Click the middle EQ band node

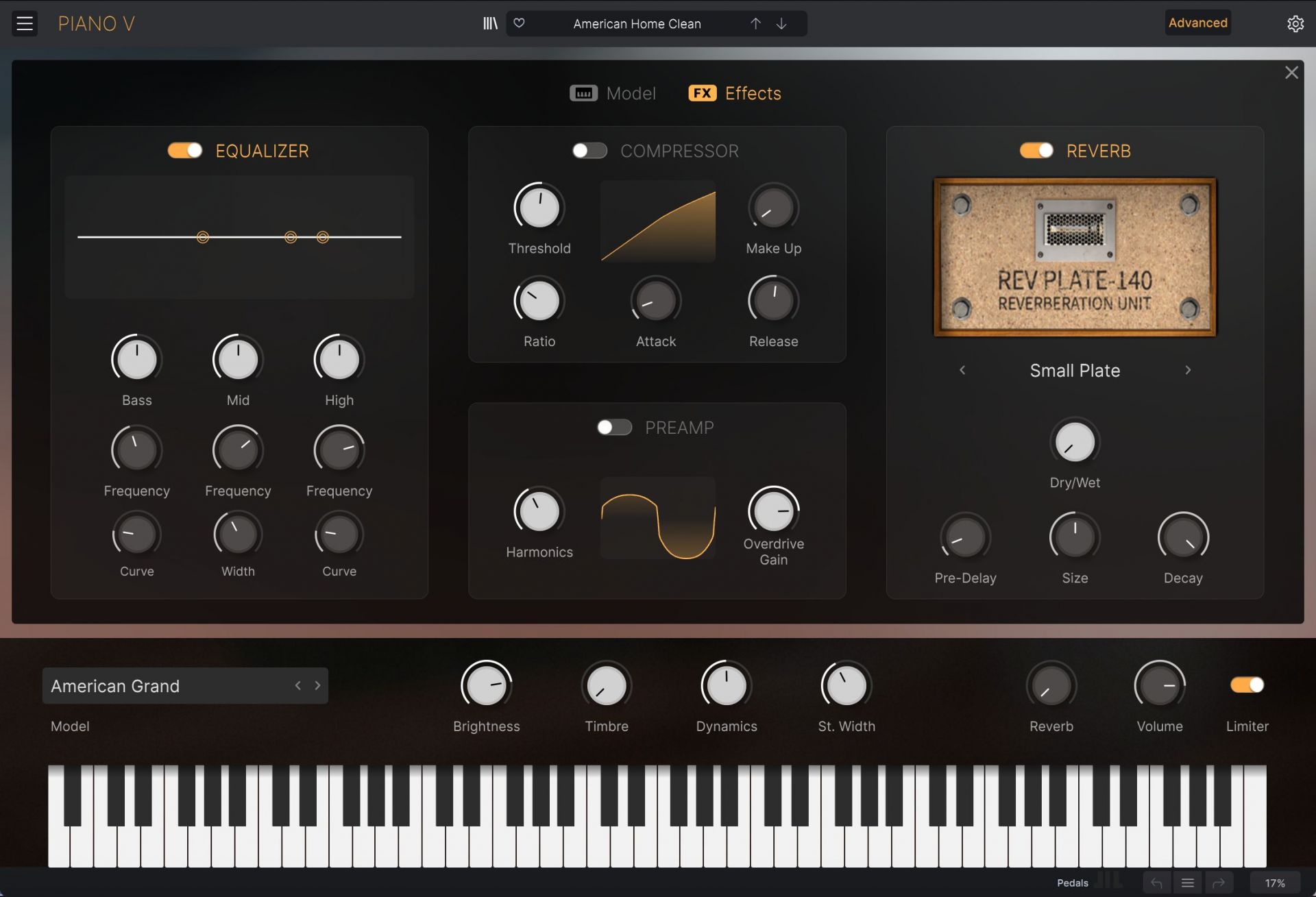[291, 237]
